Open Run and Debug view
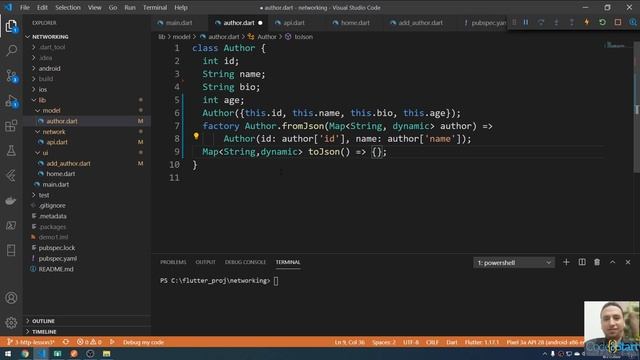This screenshot has width=640, height=360. 11,101
